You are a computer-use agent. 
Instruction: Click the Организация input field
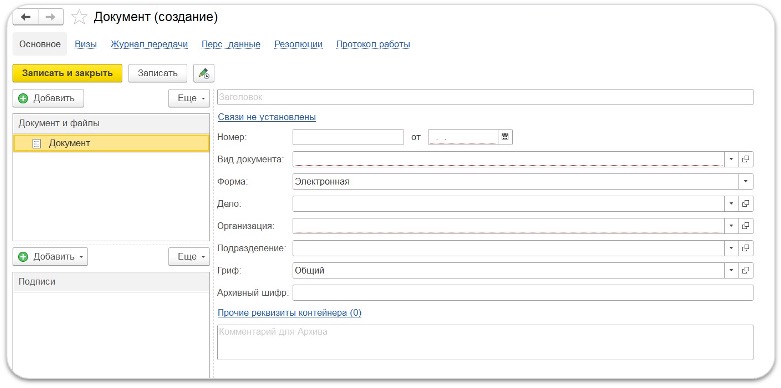[x=509, y=226]
